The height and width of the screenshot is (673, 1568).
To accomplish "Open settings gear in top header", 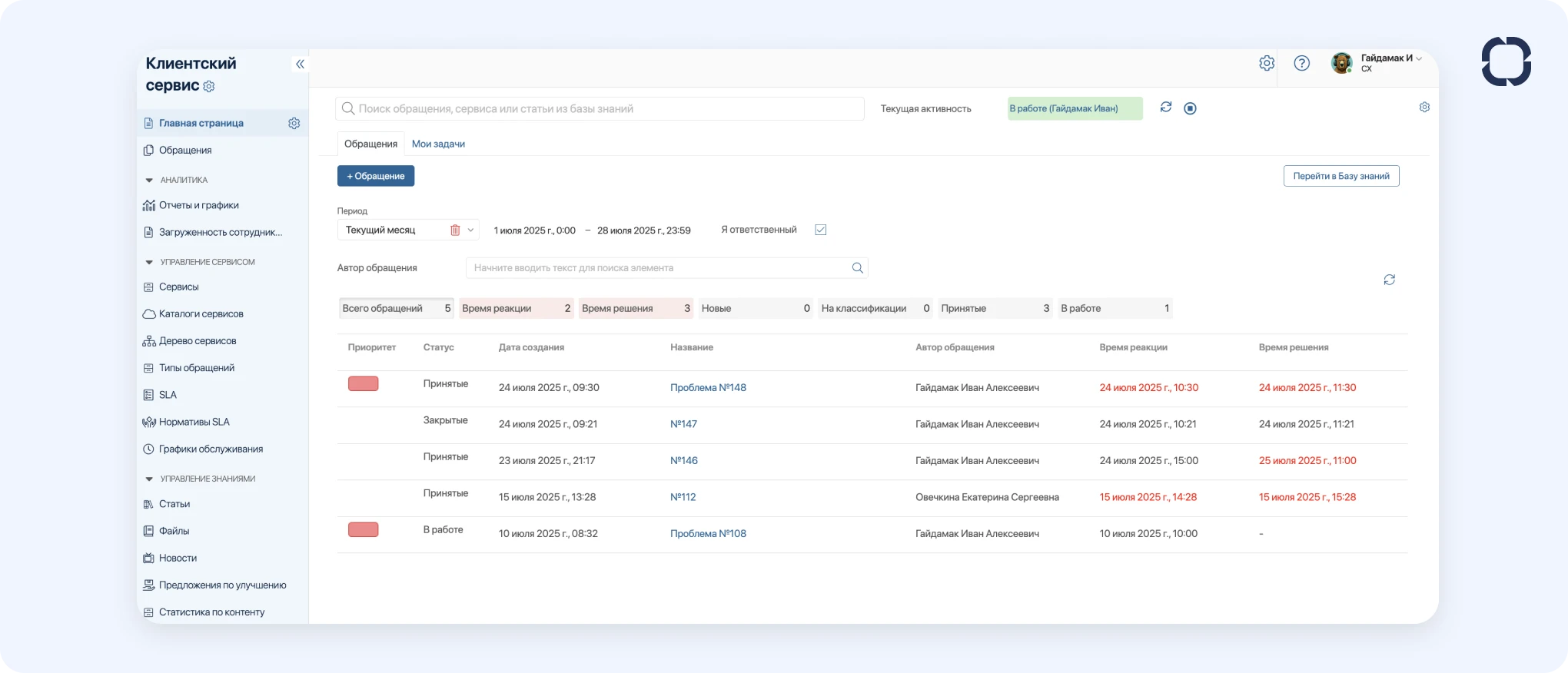I will pos(1267,64).
